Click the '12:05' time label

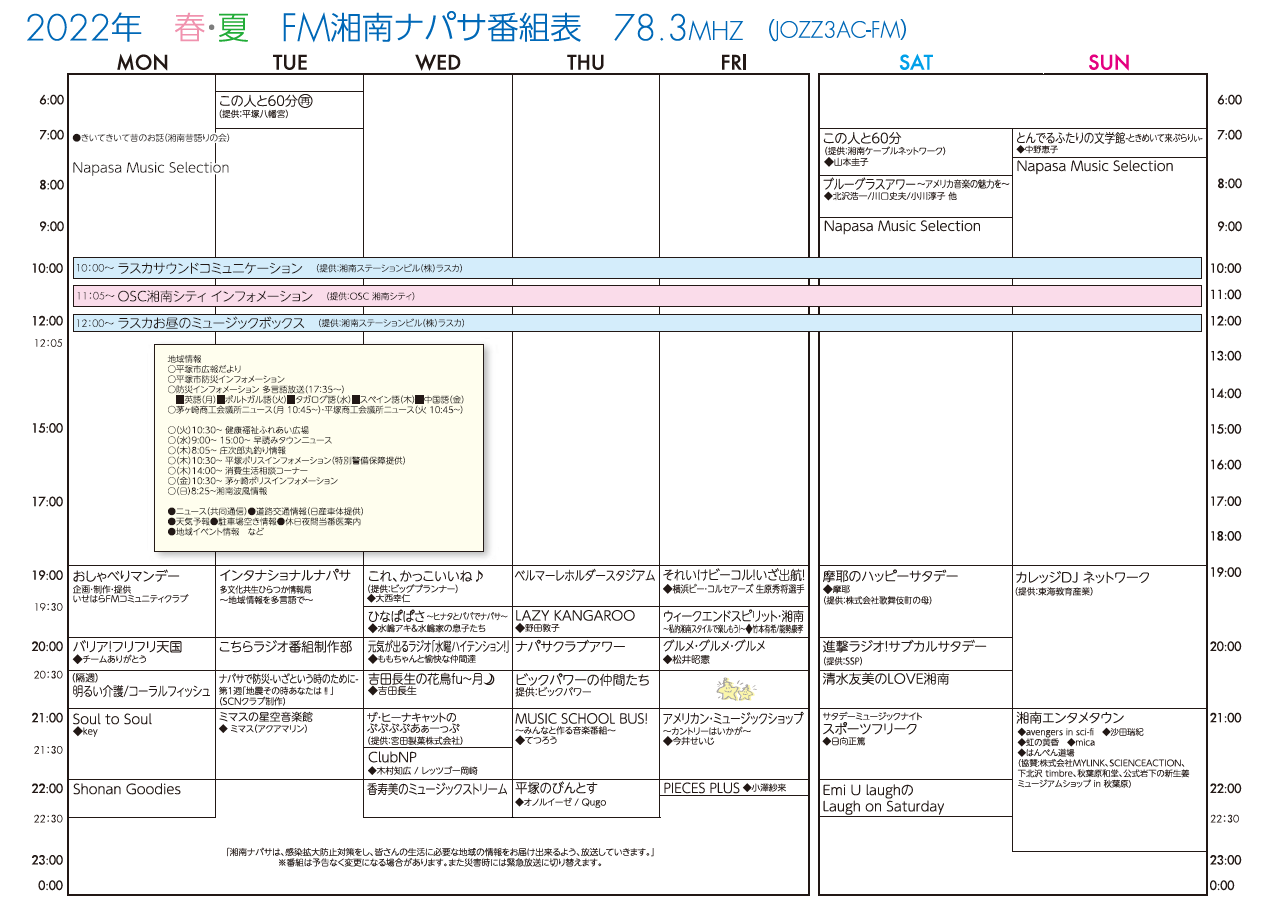coord(48,343)
